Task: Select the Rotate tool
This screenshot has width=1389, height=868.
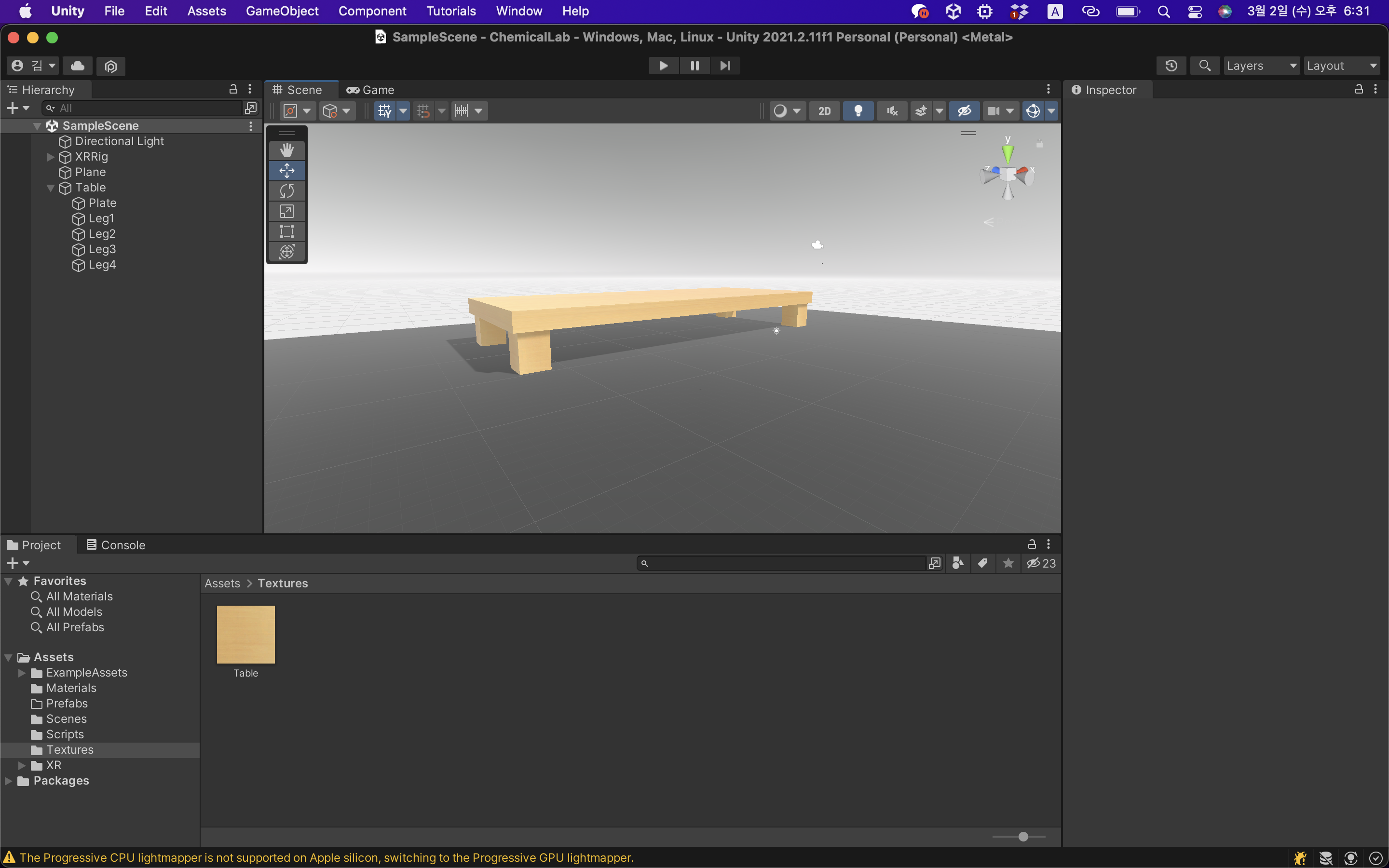Action: pyautogui.click(x=286, y=191)
